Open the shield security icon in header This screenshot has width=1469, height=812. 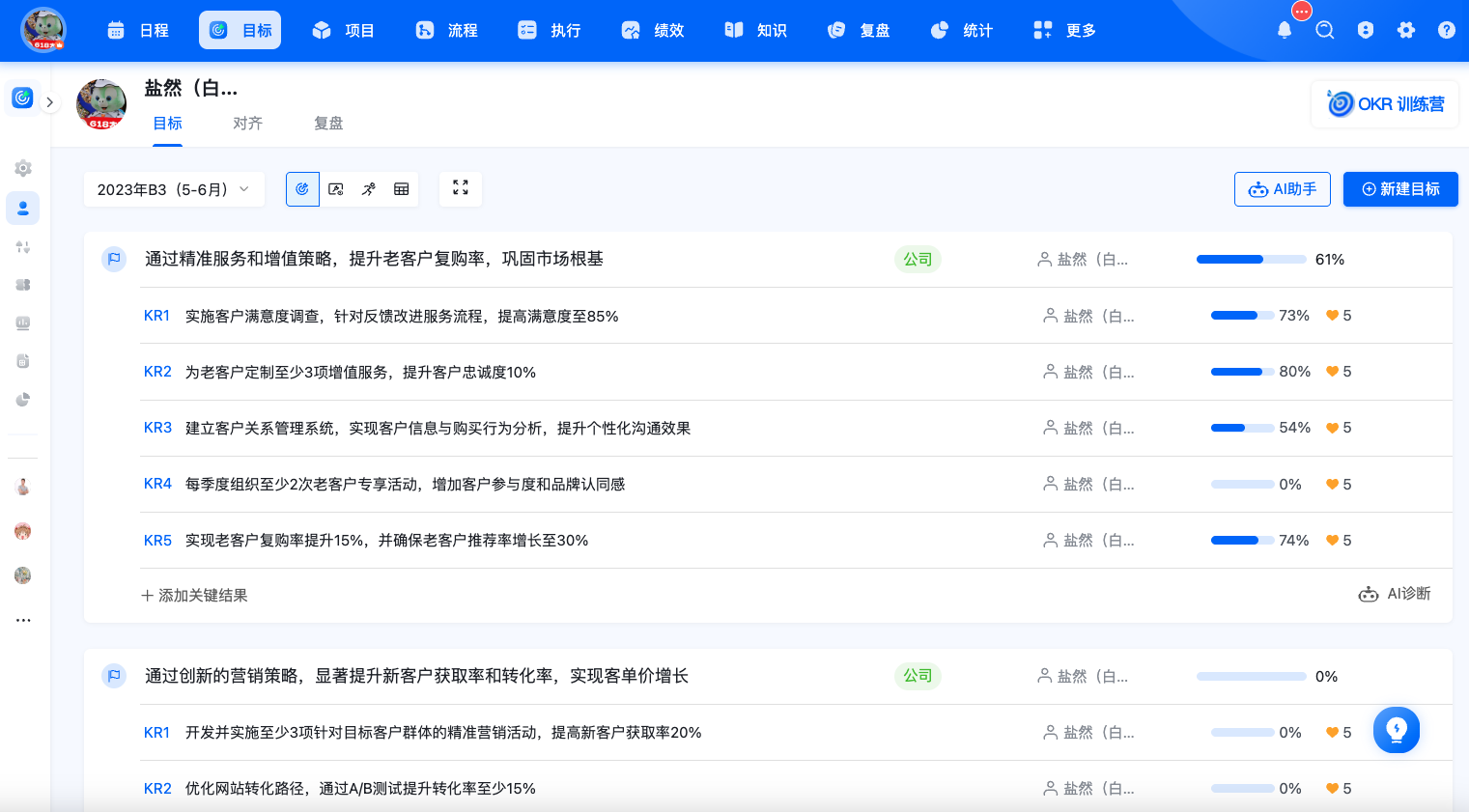[x=1365, y=30]
